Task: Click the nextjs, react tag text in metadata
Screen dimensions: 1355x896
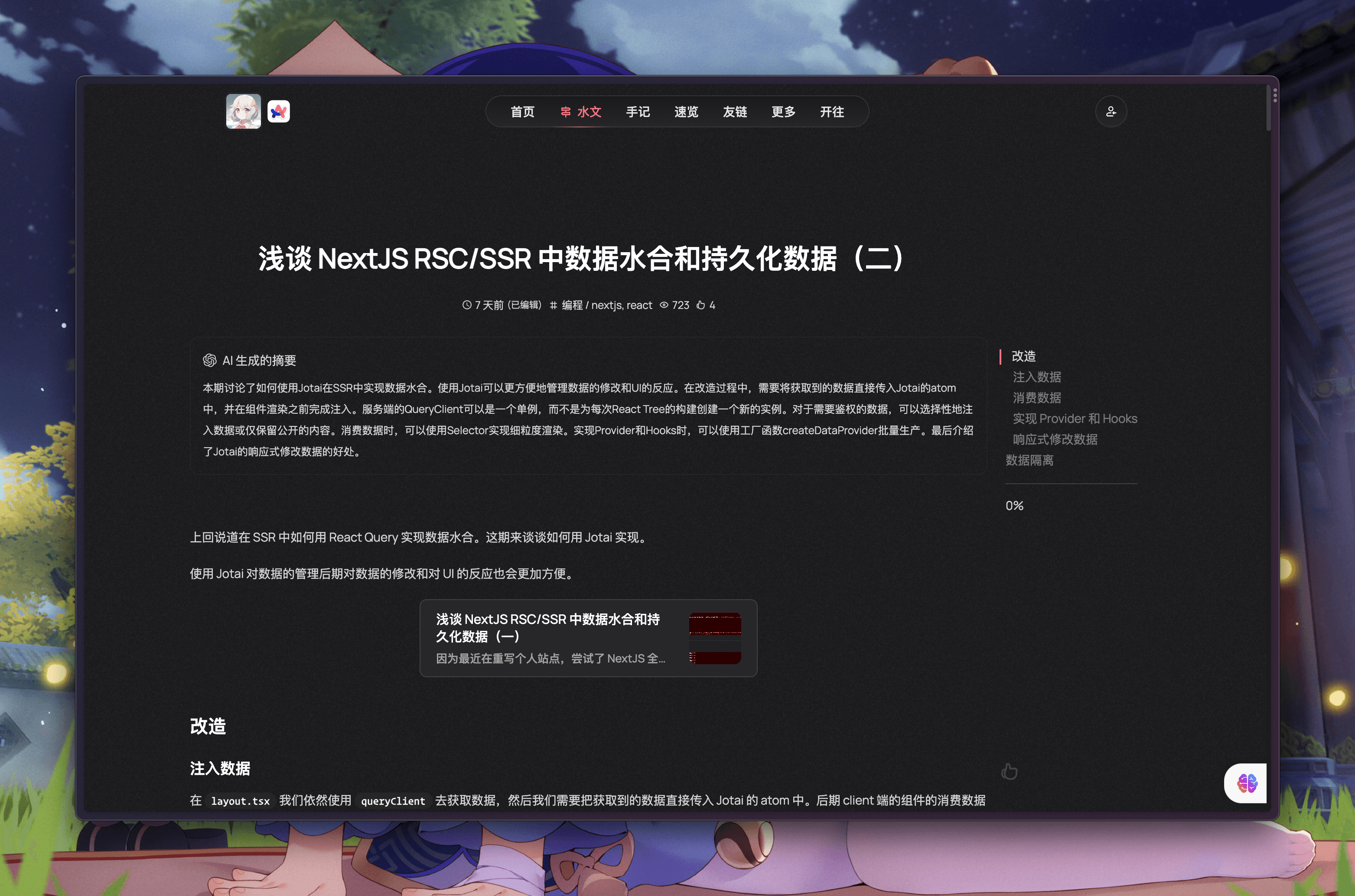Action: [622, 305]
